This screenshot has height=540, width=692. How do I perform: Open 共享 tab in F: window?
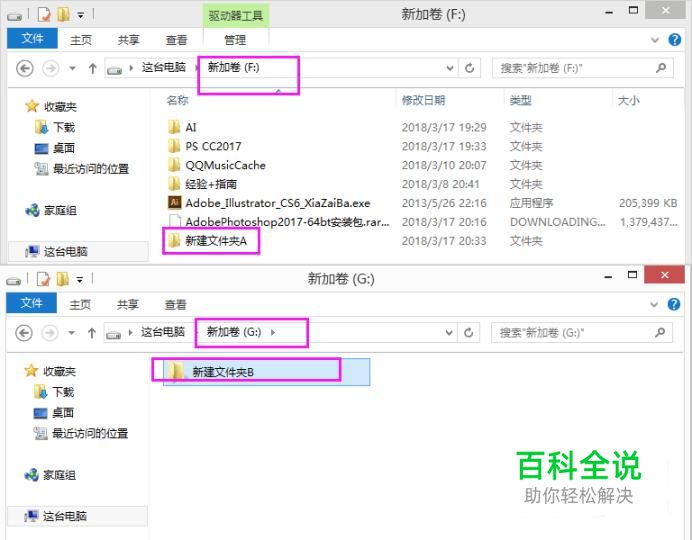tap(128, 40)
